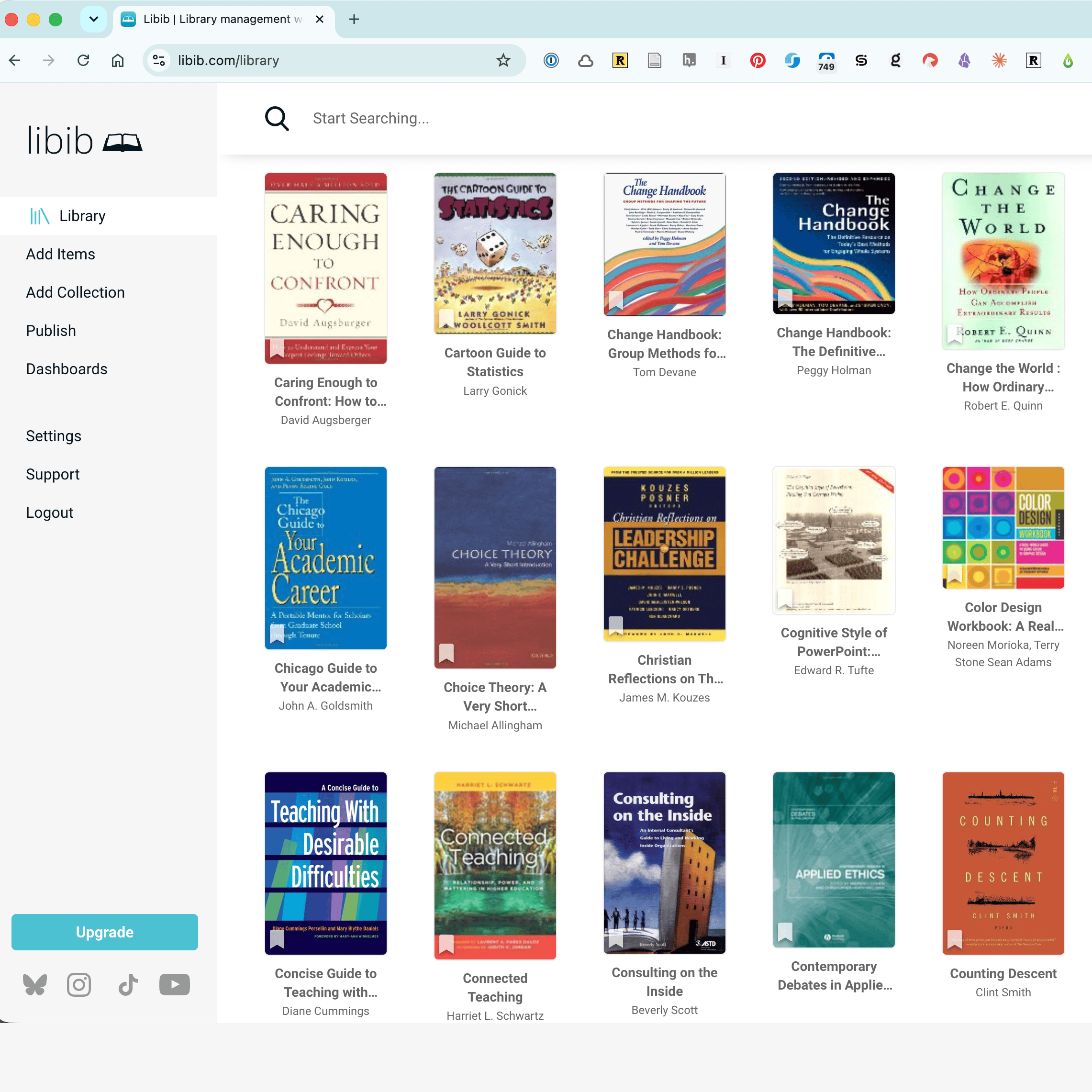Click the orange starburst extension icon
Viewport: 1092px width, 1092px height.
click(x=999, y=60)
